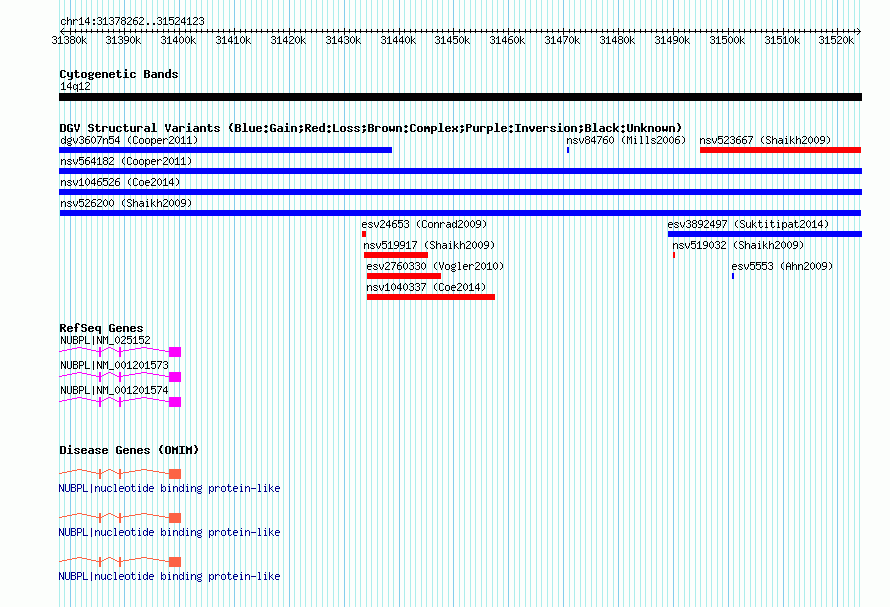Click the second orange OMIM NUBPL gene glyph
Screen dimensions: 890x607
tap(120, 518)
